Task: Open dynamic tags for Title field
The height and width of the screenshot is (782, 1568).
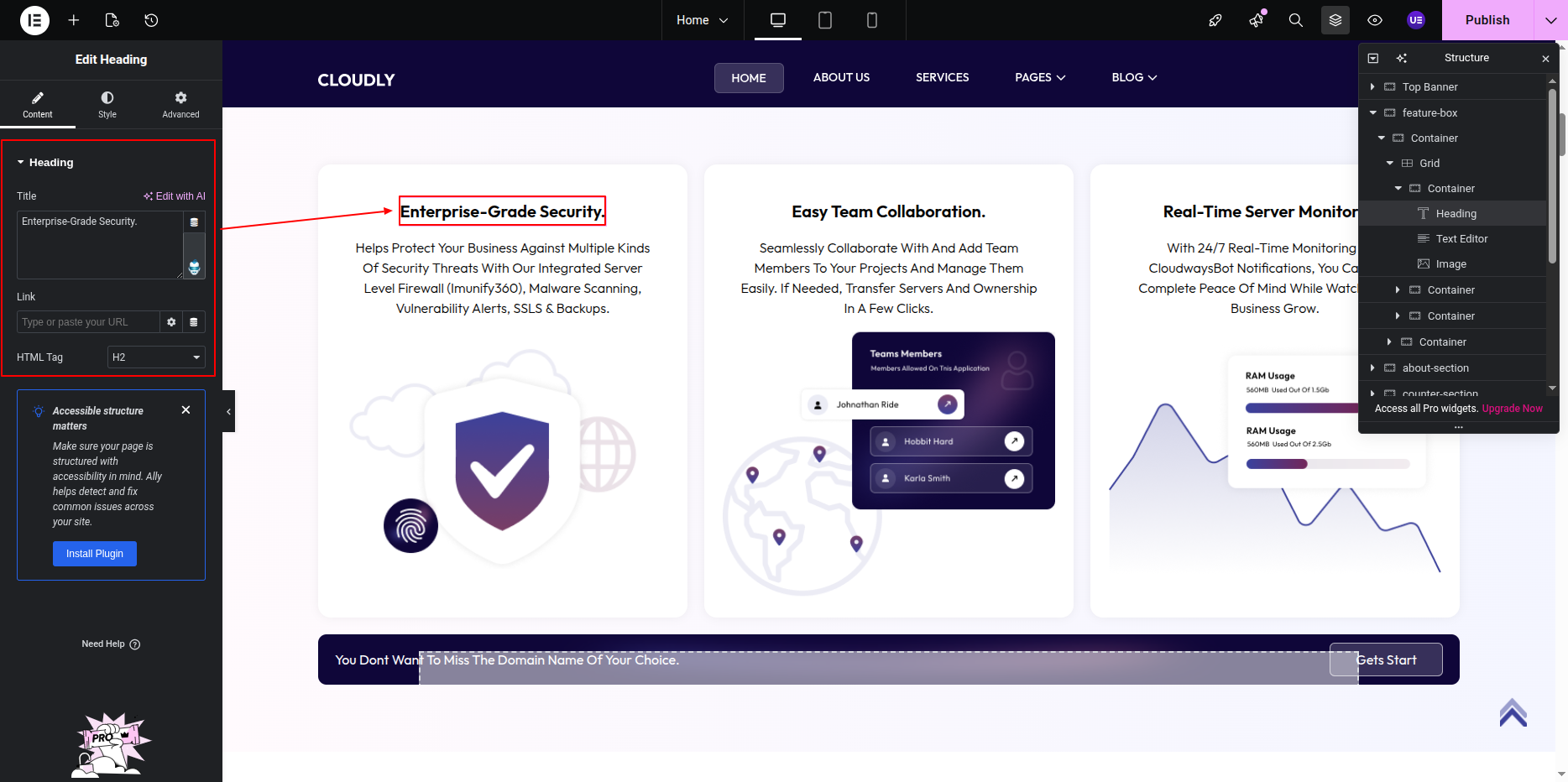Action: point(195,222)
